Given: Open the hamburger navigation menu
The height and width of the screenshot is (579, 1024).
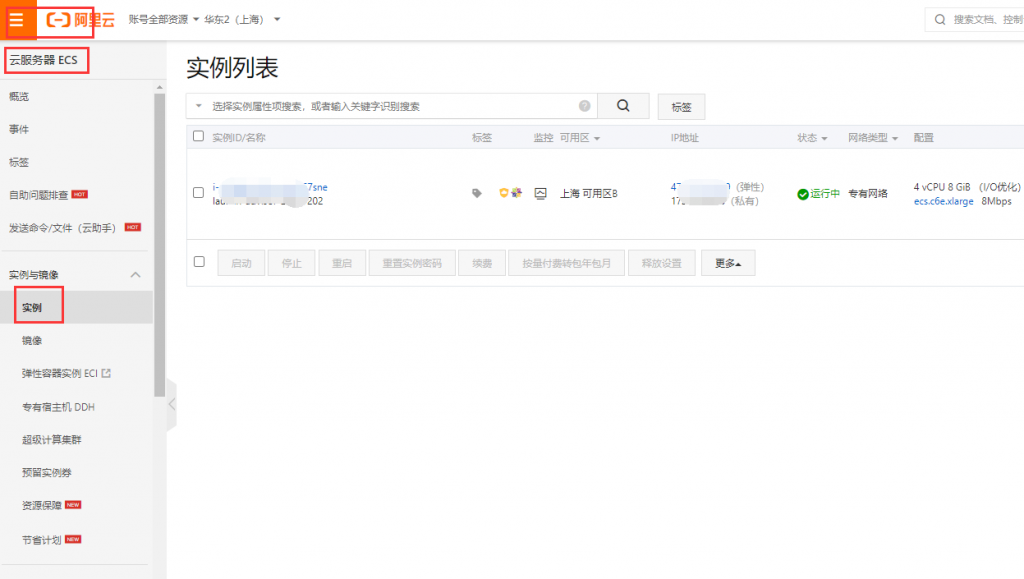Looking at the screenshot, I should coord(17,20).
